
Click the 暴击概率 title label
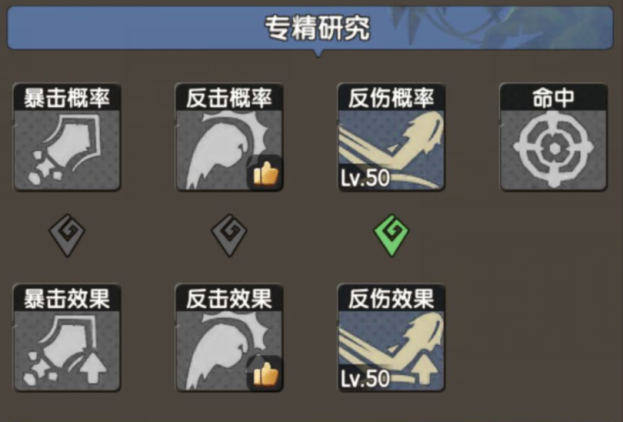click(67, 98)
